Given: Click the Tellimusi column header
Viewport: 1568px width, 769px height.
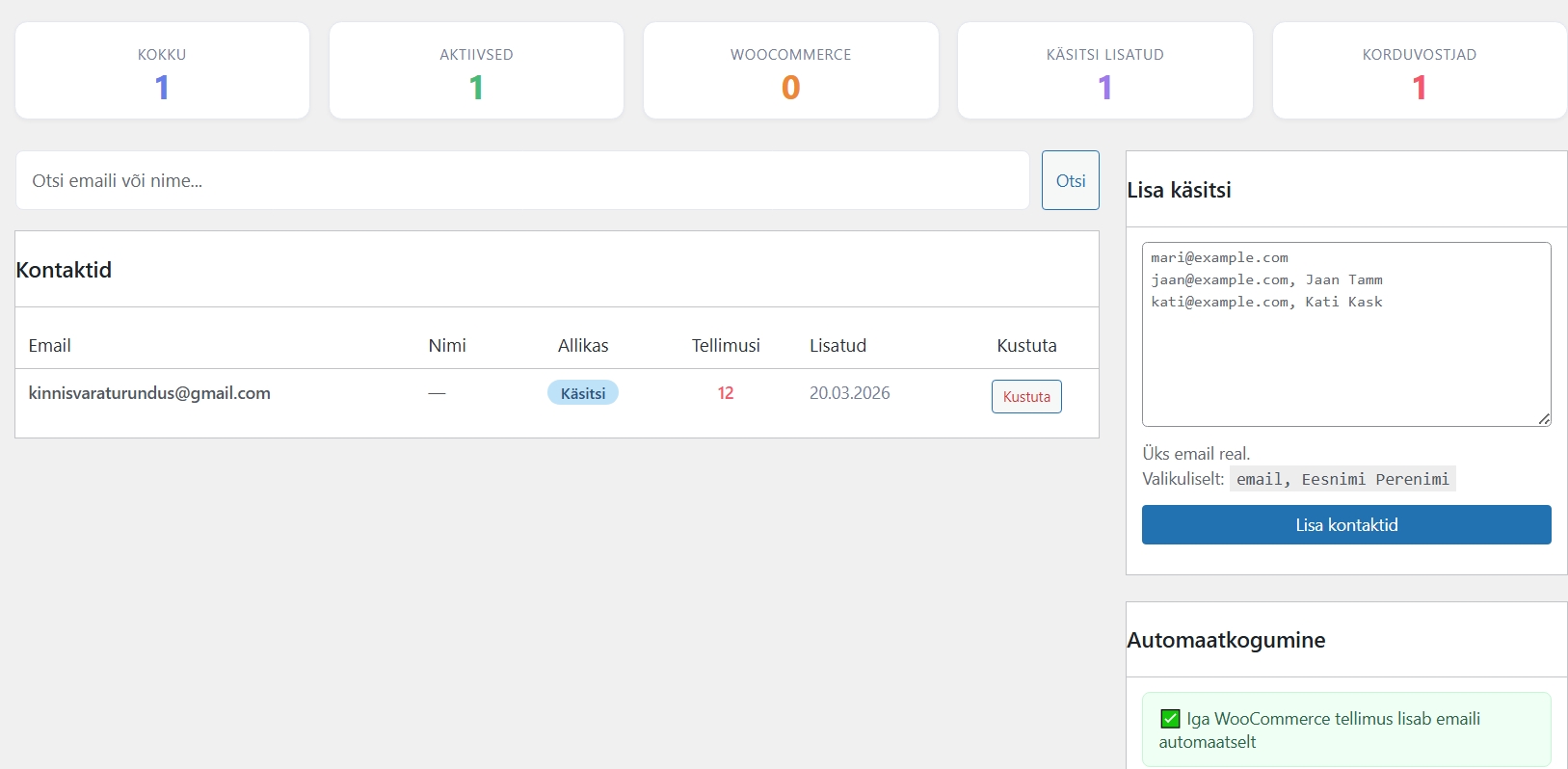Looking at the screenshot, I should tap(726, 345).
